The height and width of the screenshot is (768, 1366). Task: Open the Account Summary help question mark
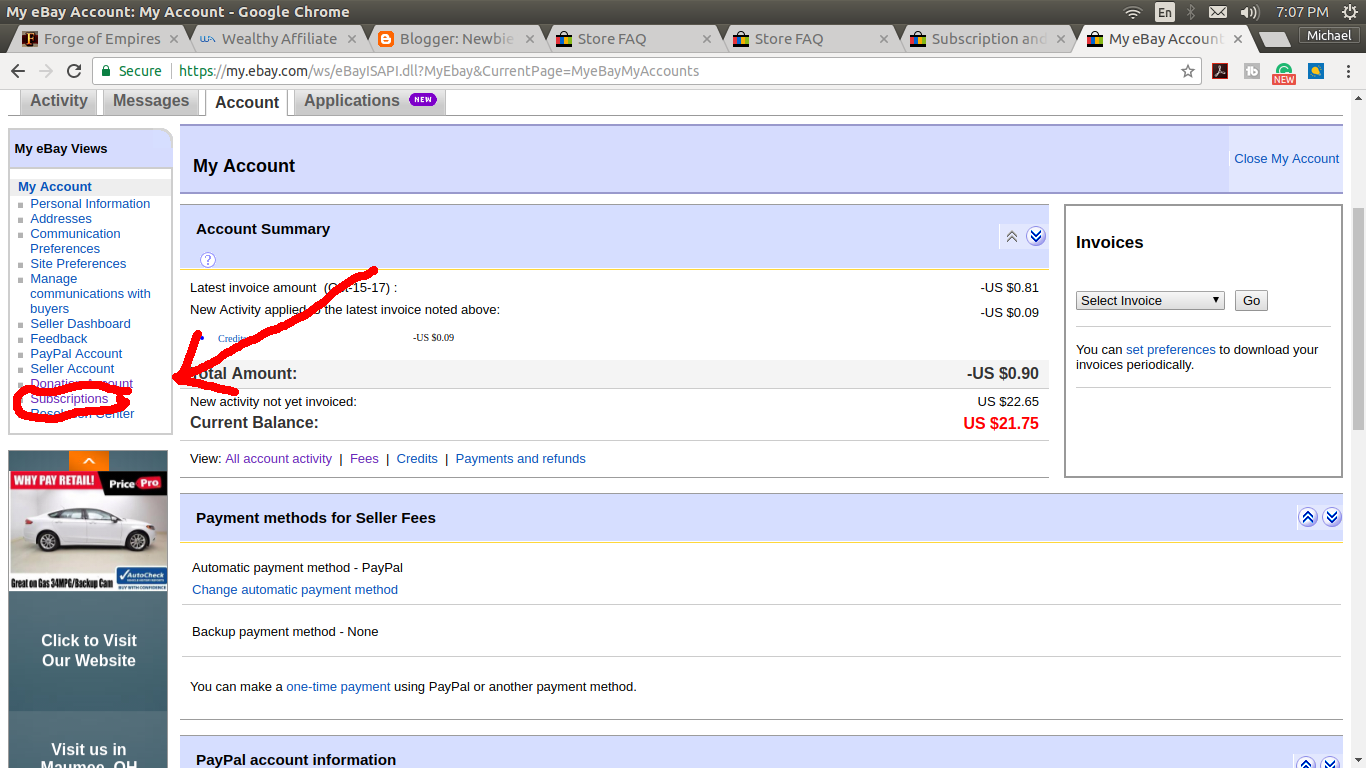[x=207, y=259]
